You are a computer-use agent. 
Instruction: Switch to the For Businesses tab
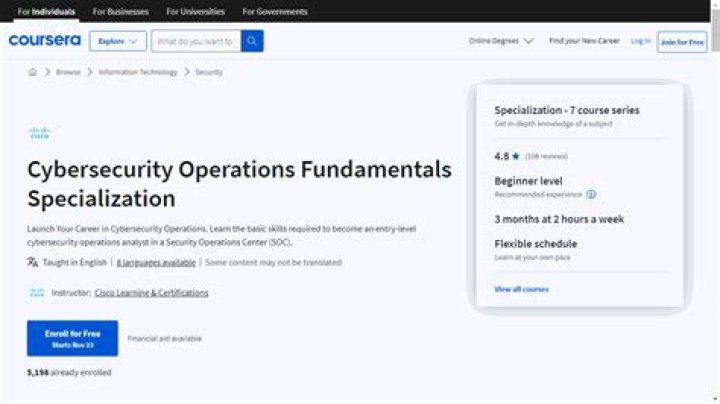pos(121,11)
